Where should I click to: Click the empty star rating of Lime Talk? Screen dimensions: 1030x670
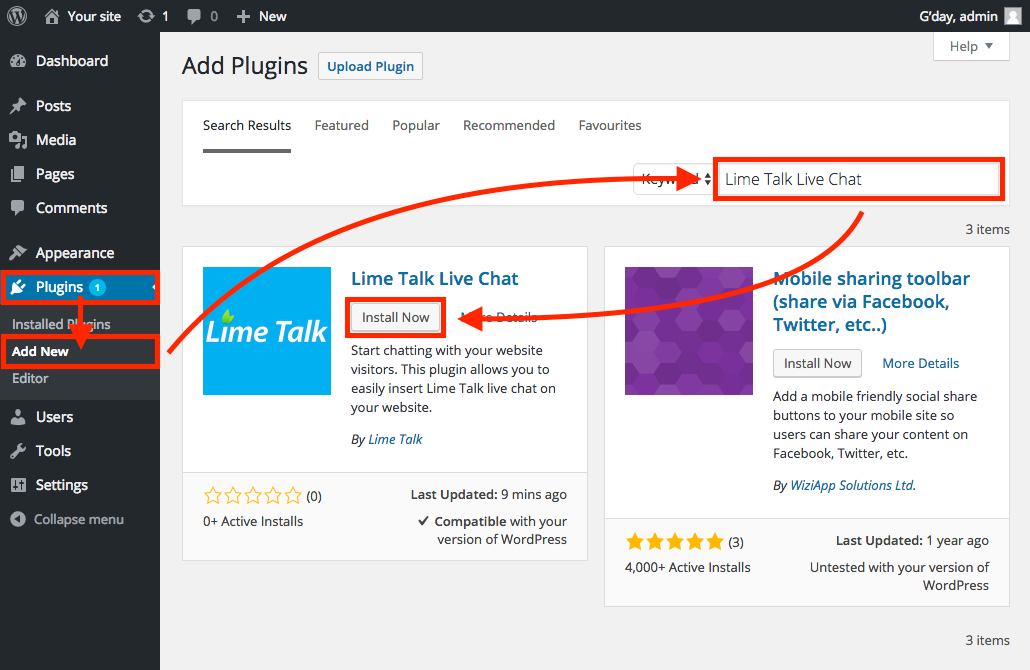[x=253, y=495]
